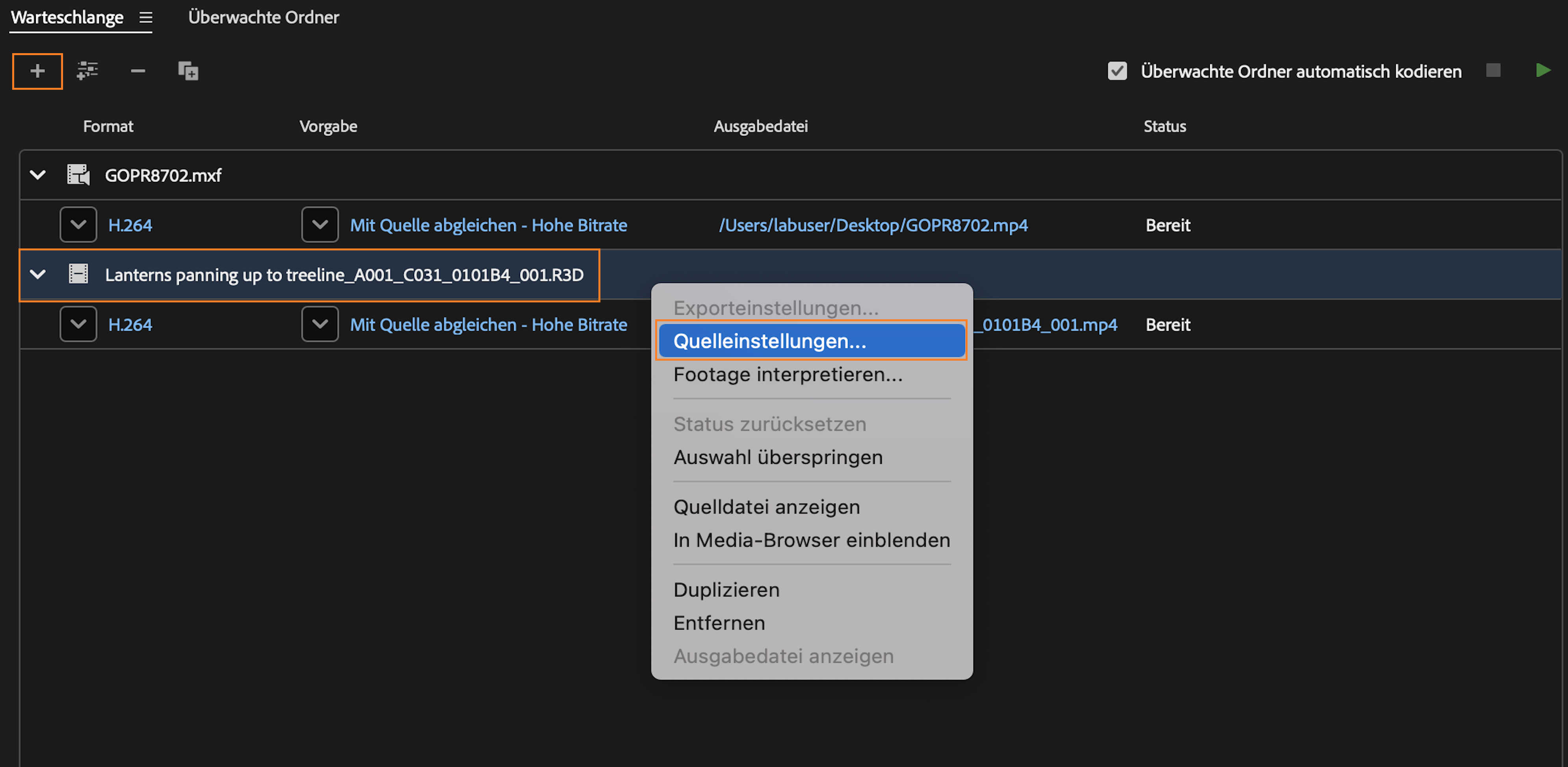Open the H.264 format dropdown for GOPR8702
The height and width of the screenshot is (767, 1568).
coord(78,224)
